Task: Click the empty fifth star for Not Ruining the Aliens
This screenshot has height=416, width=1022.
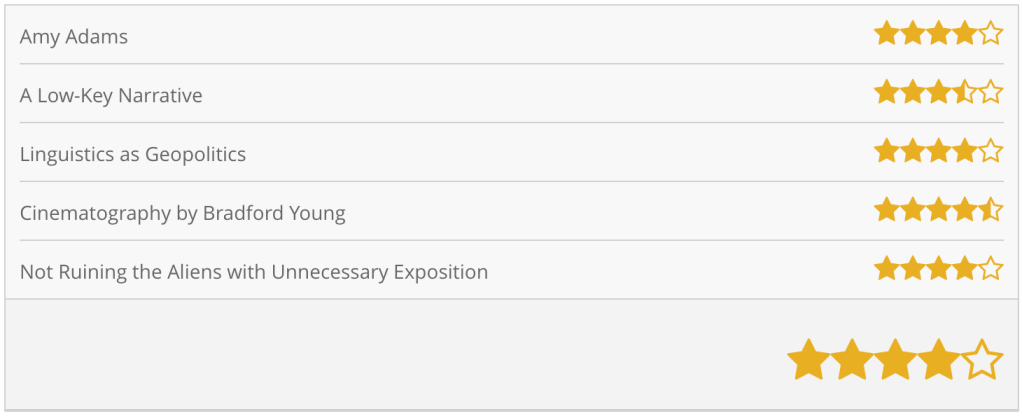Action: tap(990, 269)
